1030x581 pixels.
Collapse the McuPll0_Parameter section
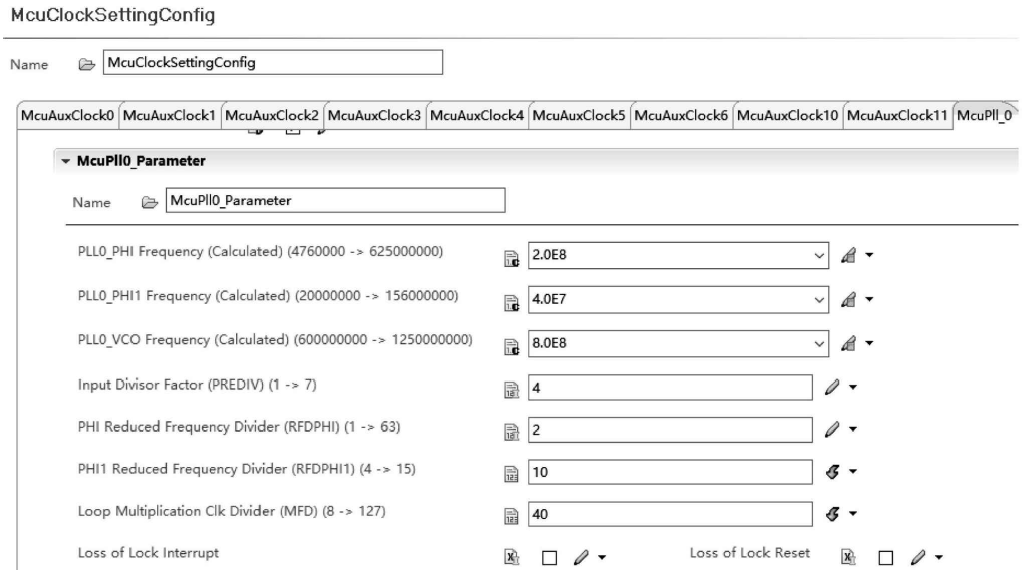click(66, 161)
